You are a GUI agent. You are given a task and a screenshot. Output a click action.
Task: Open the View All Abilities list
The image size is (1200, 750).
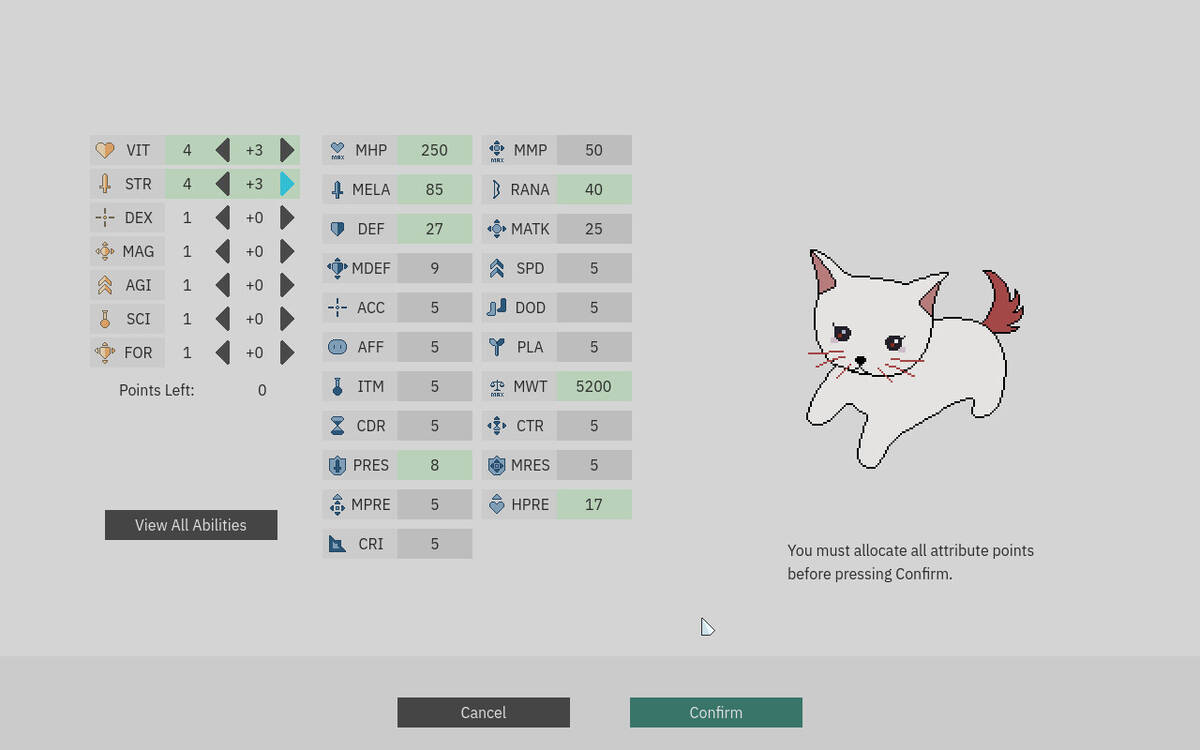tap(191, 525)
